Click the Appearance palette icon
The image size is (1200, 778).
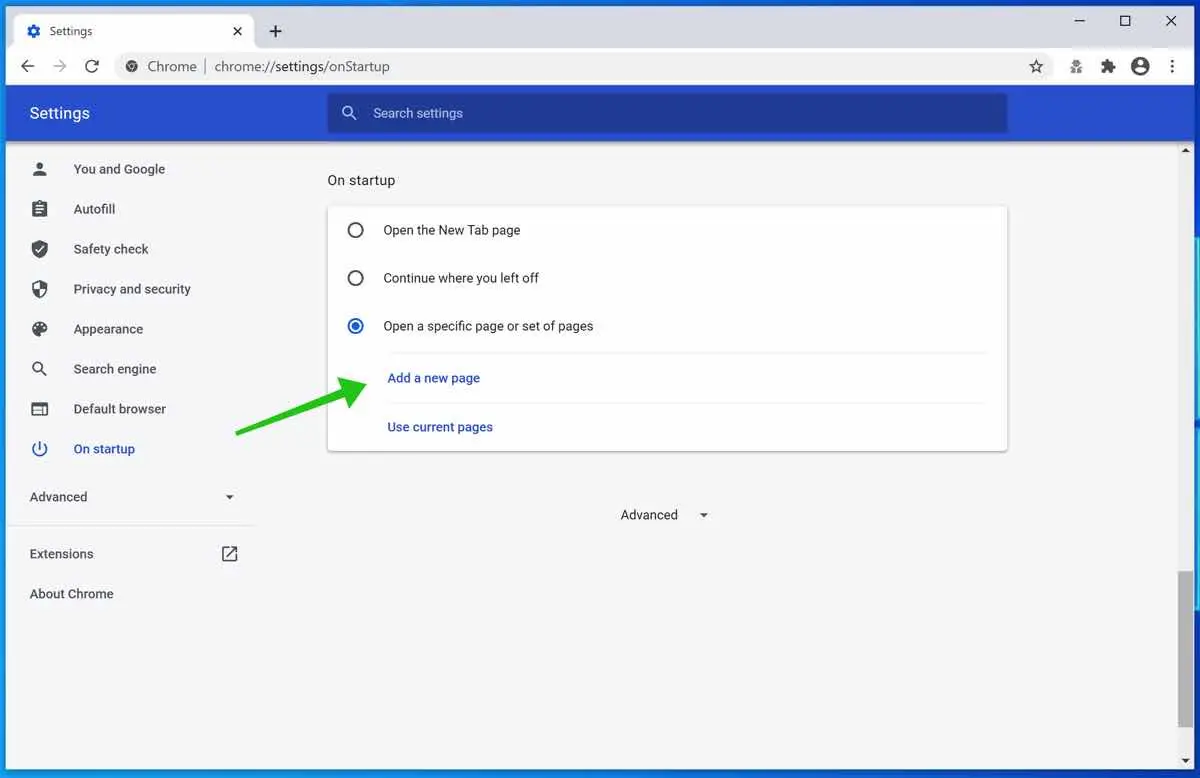coord(40,329)
